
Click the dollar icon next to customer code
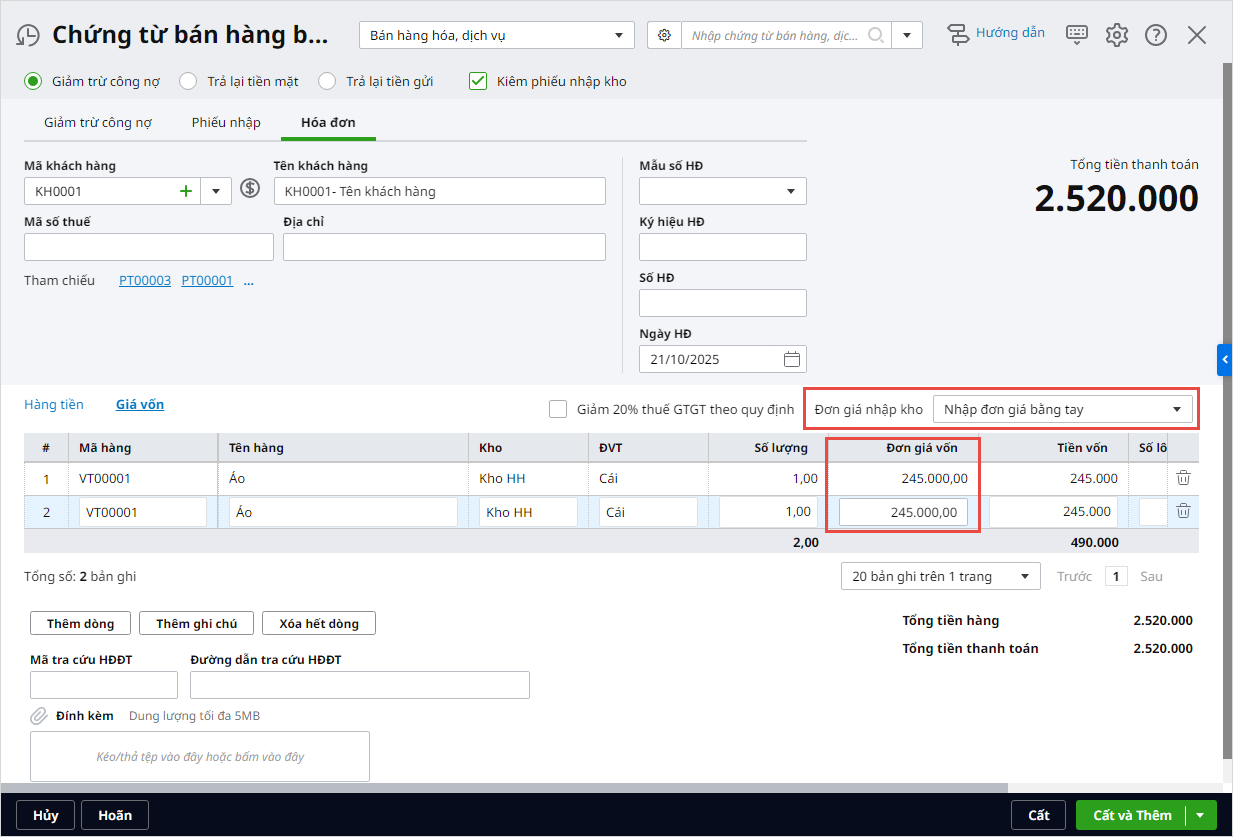(x=250, y=189)
